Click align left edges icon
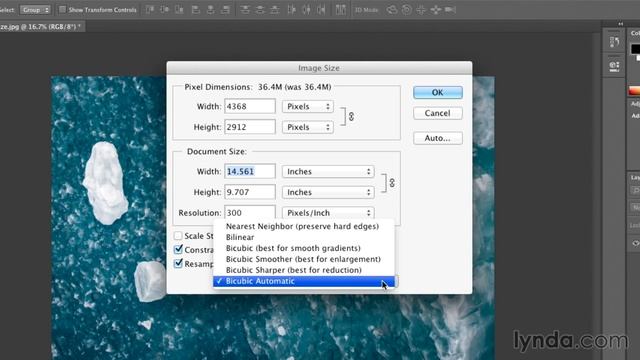The height and width of the screenshot is (360, 640). pyautogui.click(x=196, y=9)
